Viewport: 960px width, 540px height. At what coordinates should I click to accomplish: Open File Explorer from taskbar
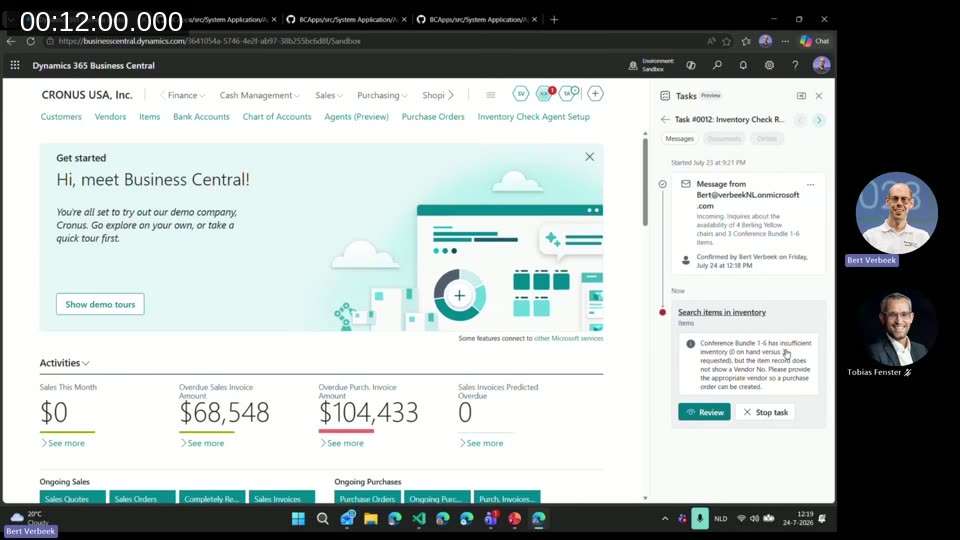pyautogui.click(x=370, y=519)
